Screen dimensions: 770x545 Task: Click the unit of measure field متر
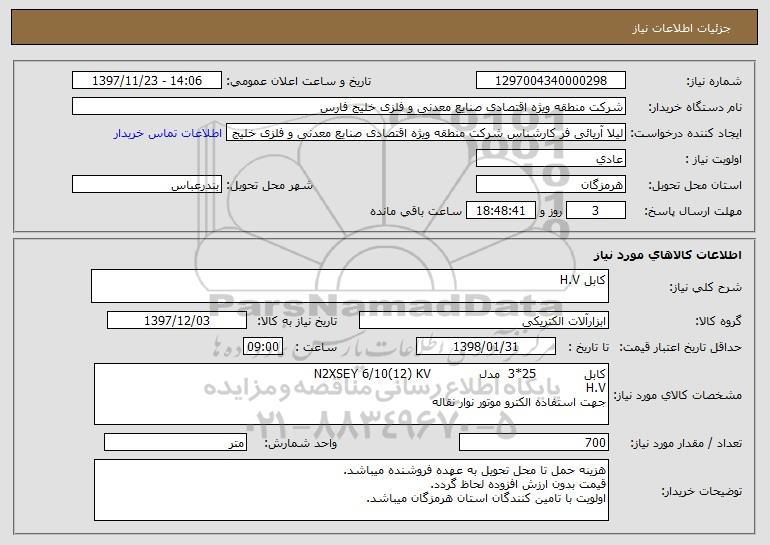(x=175, y=442)
